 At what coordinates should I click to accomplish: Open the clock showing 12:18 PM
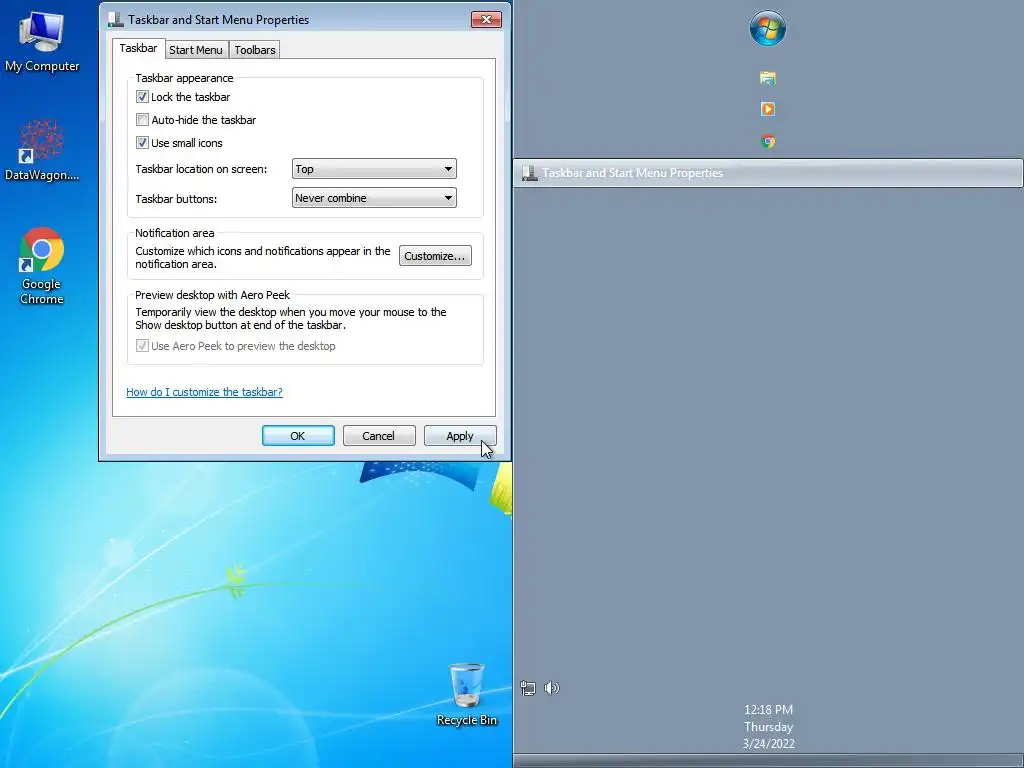point(768,710)
